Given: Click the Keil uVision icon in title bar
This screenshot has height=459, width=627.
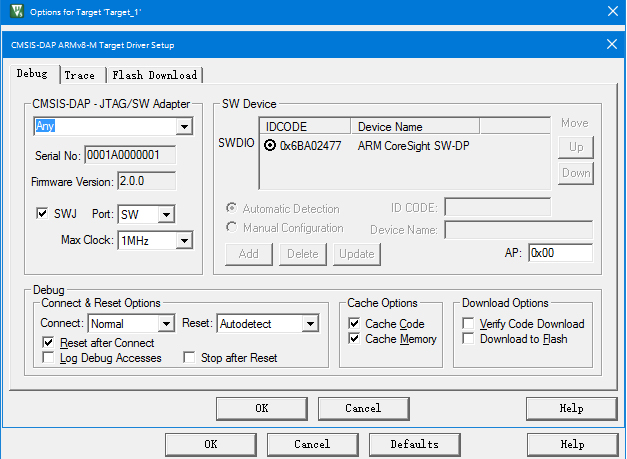Looking at the screenshot, I should tap(17, 11).
